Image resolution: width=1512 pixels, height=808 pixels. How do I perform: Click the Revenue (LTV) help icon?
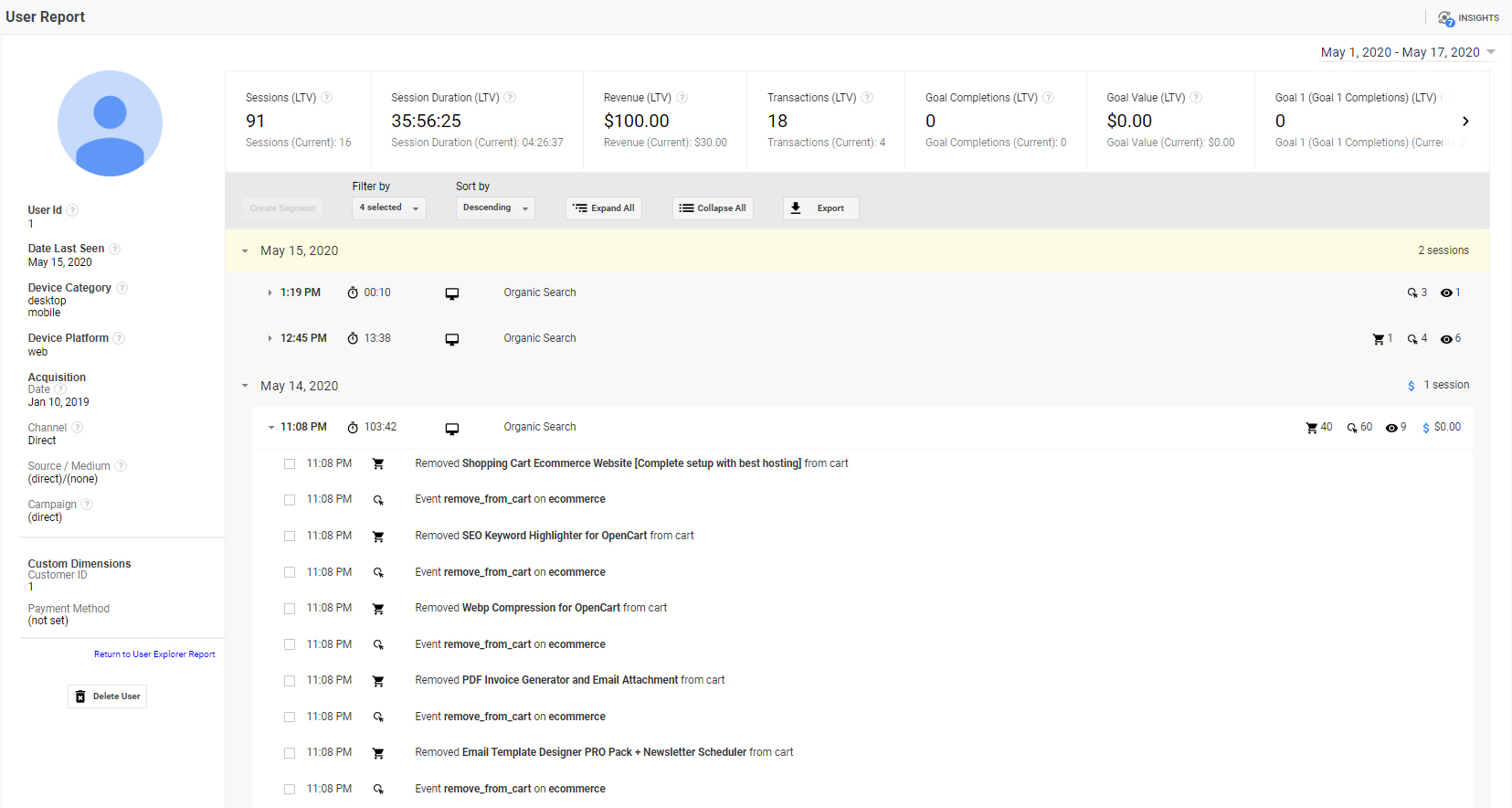coord(682,98)
